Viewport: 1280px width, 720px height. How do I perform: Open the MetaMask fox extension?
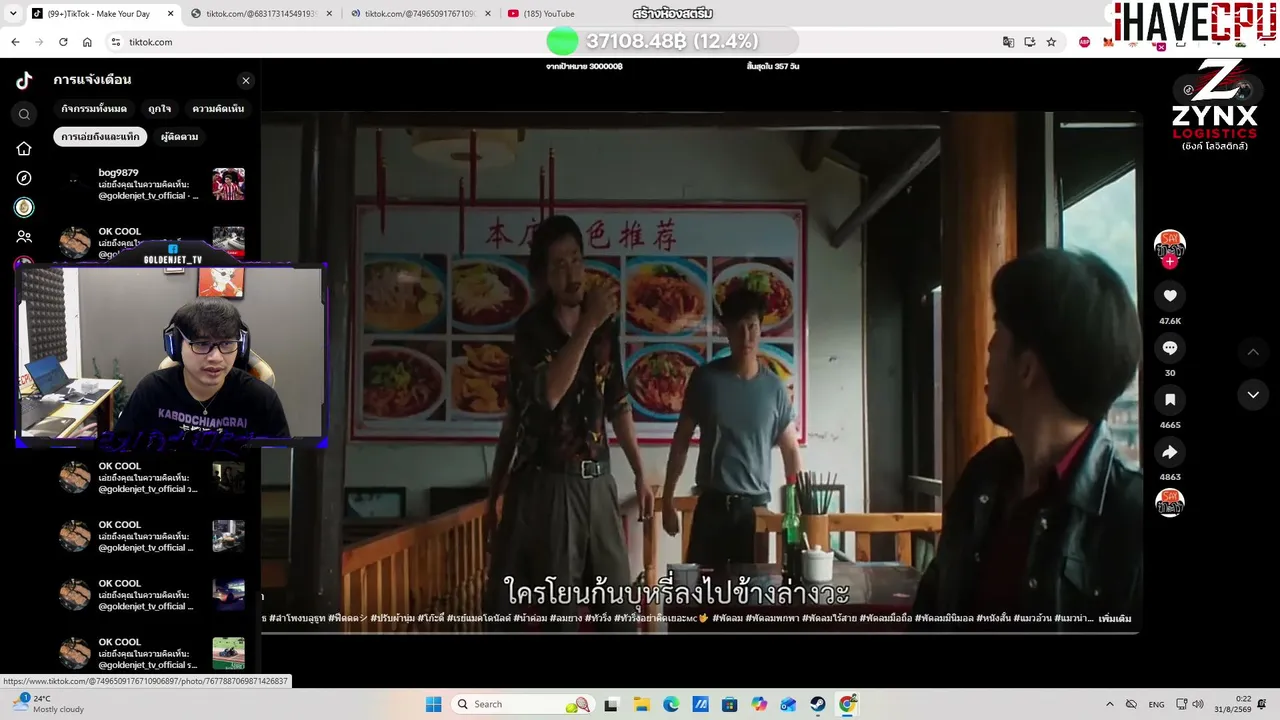[x=1109, y=42]
